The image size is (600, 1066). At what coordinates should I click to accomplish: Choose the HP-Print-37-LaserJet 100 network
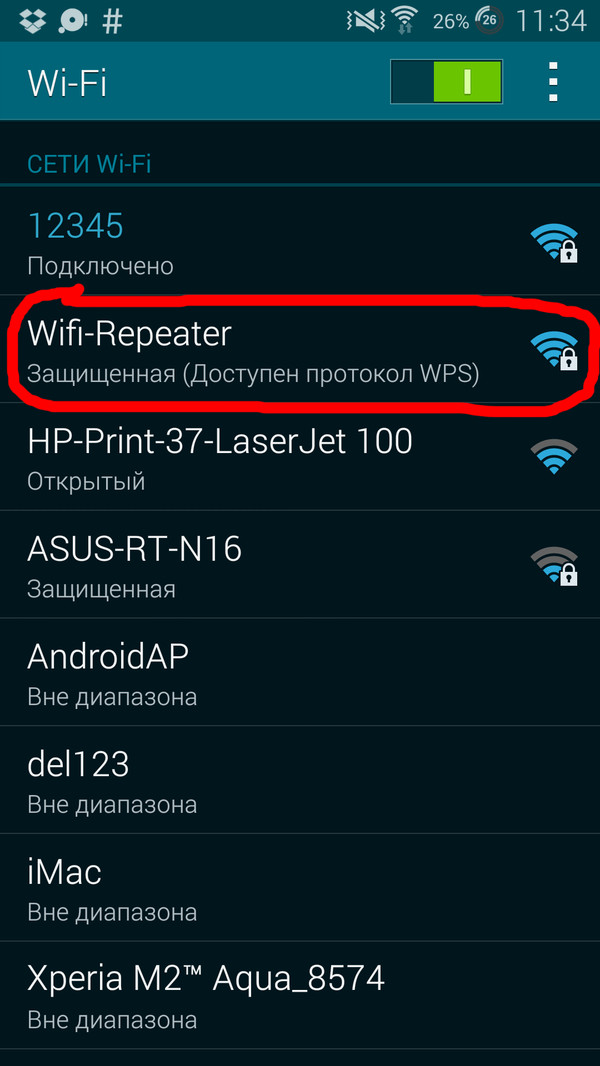coord(300,457)
